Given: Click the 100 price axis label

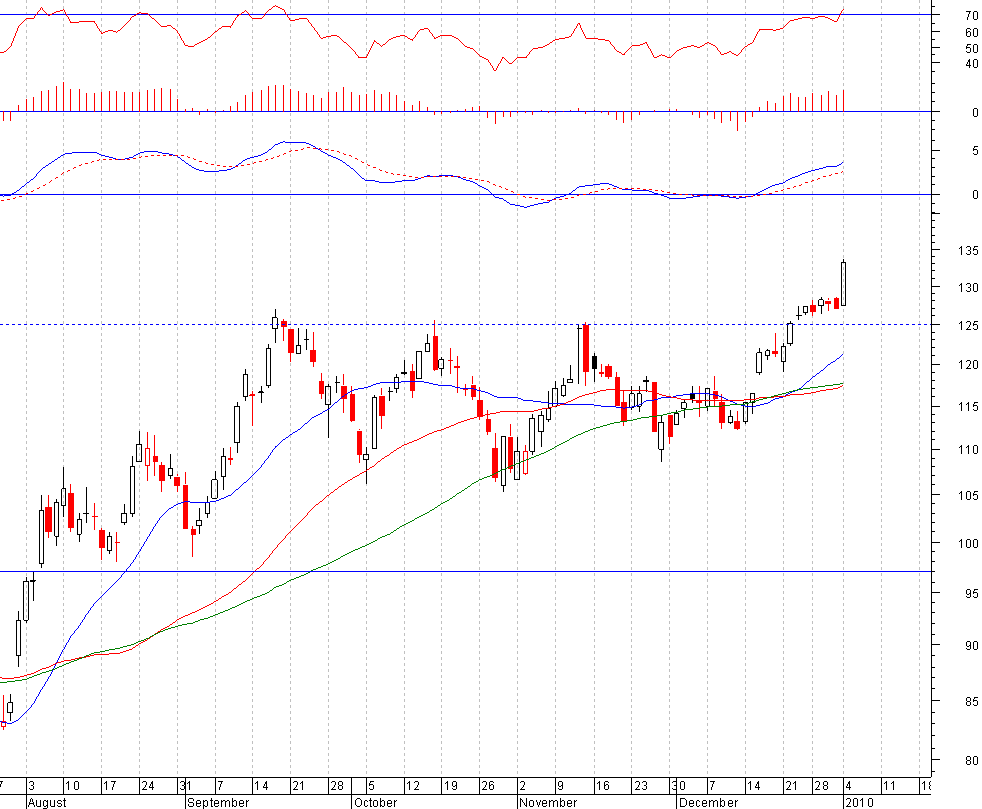Looking at the screenshot, I should click(968, 543).
